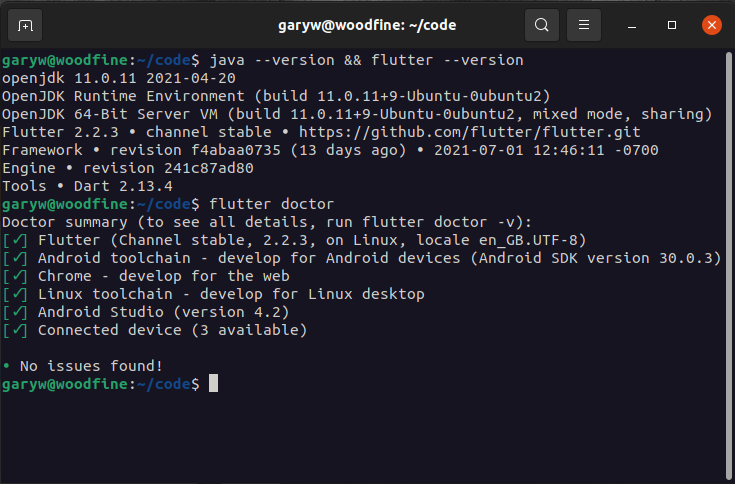
Task: Click the window title garyw@woodfine: ~/code
Action: (x=367, y=25)
